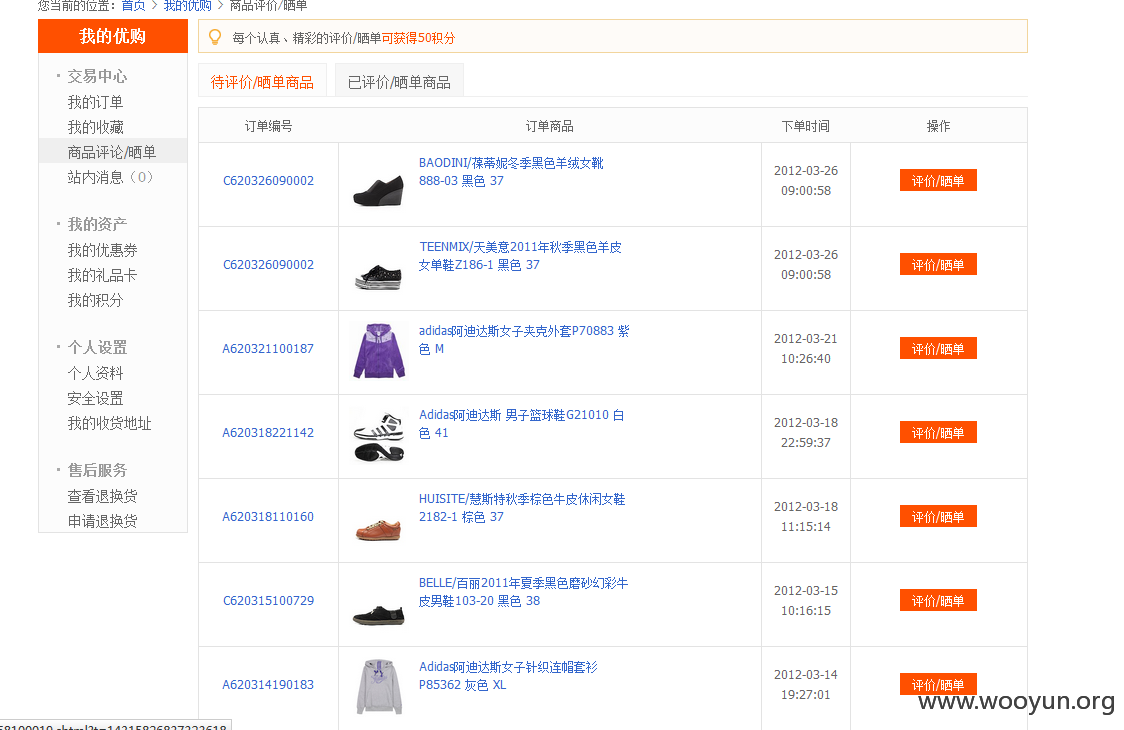Open order number C620315100729
Image resolution: width=1124 pixels, height=730 pixels.
[268, 600]
